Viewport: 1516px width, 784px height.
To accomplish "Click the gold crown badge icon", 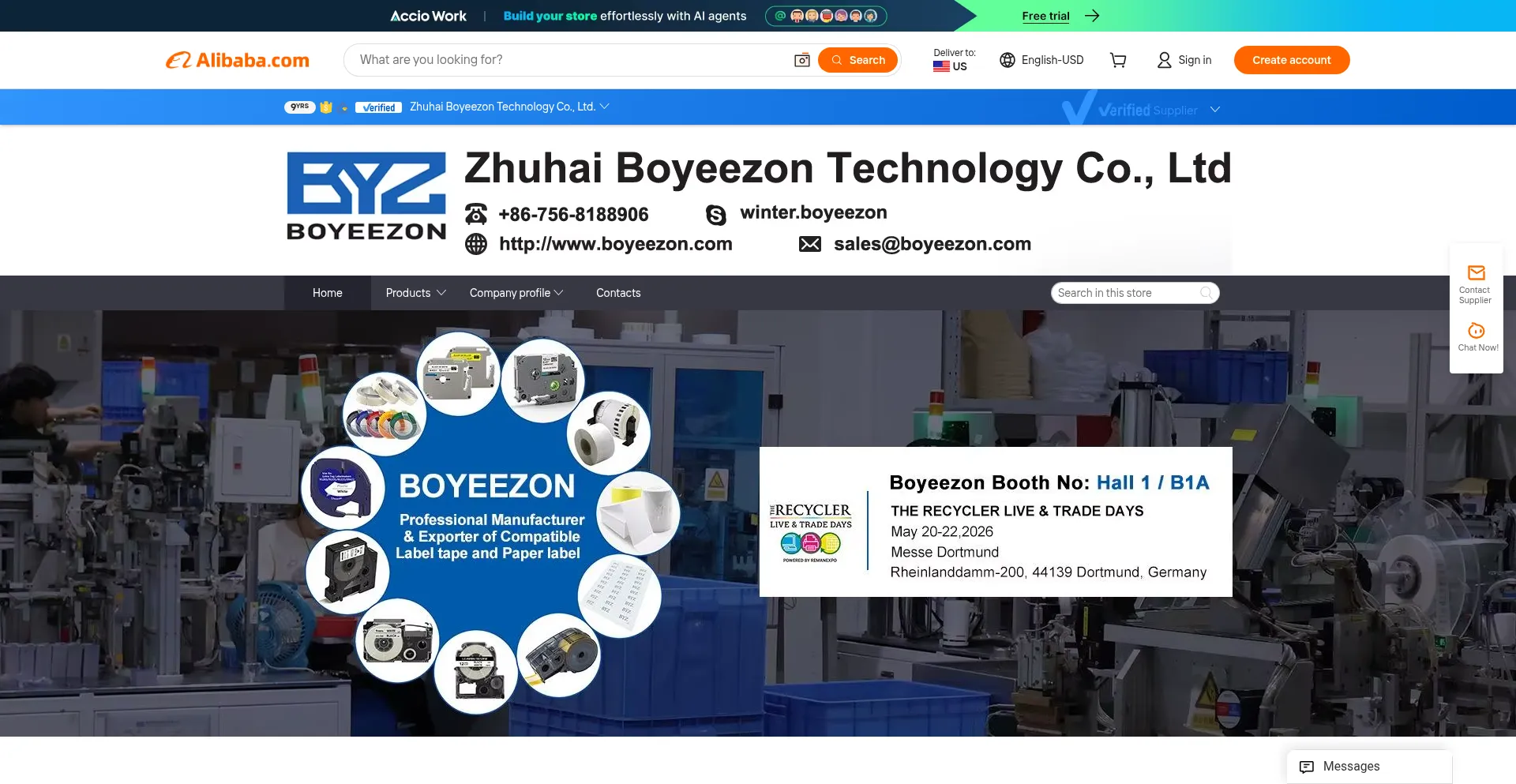I will tap(326, 107).
